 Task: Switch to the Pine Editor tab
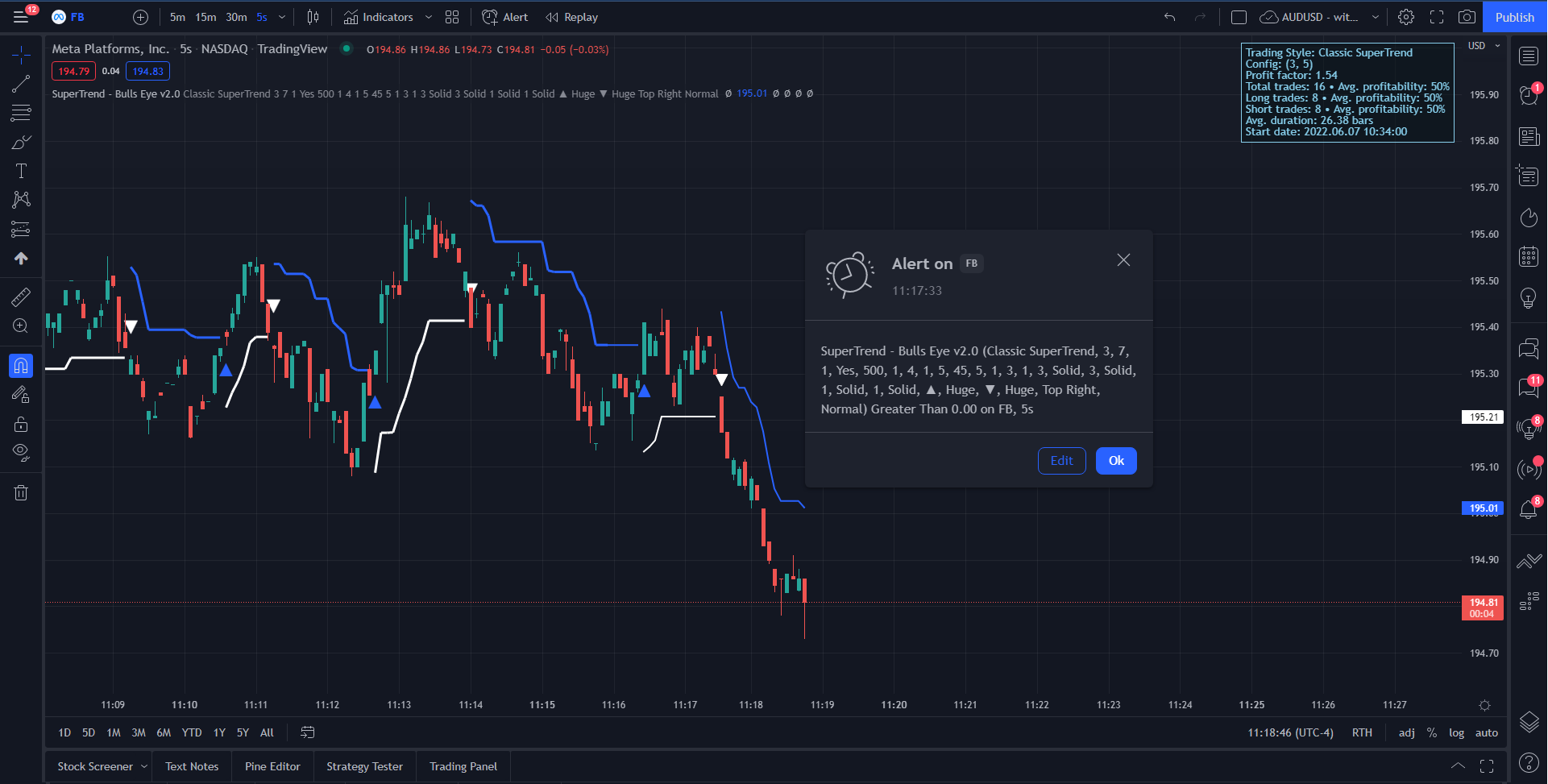(272, 765)
